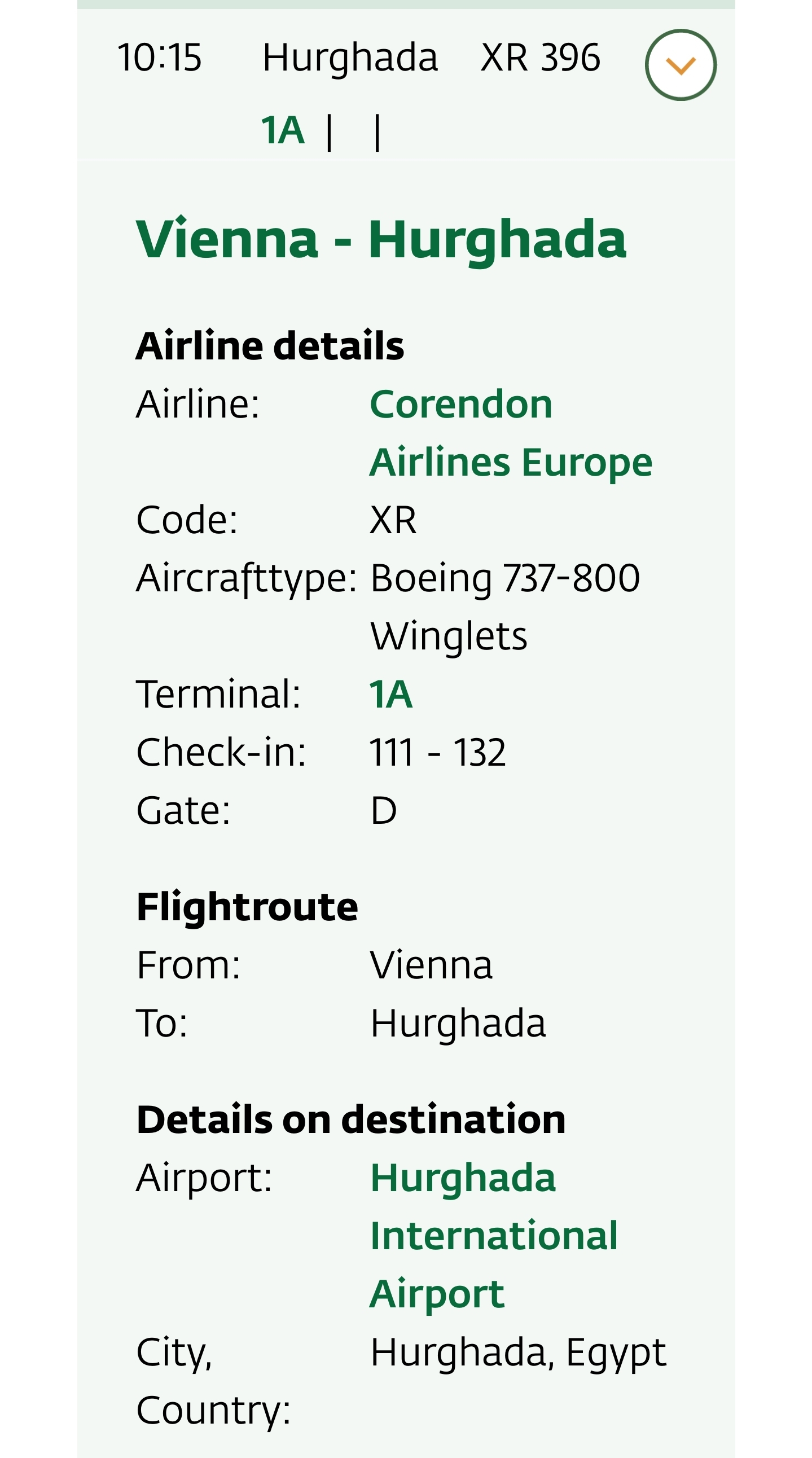Follow the Terminal 1A link in airline details
The width and height of the screenshot is (812, 1458).
(x=390, y=694)
